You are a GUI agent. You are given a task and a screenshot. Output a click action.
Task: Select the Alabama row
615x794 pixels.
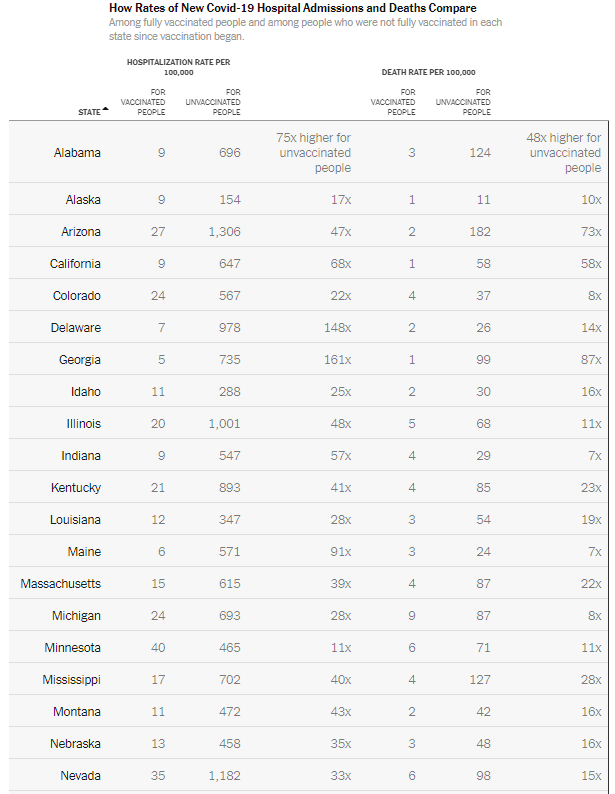click(308, 152)
